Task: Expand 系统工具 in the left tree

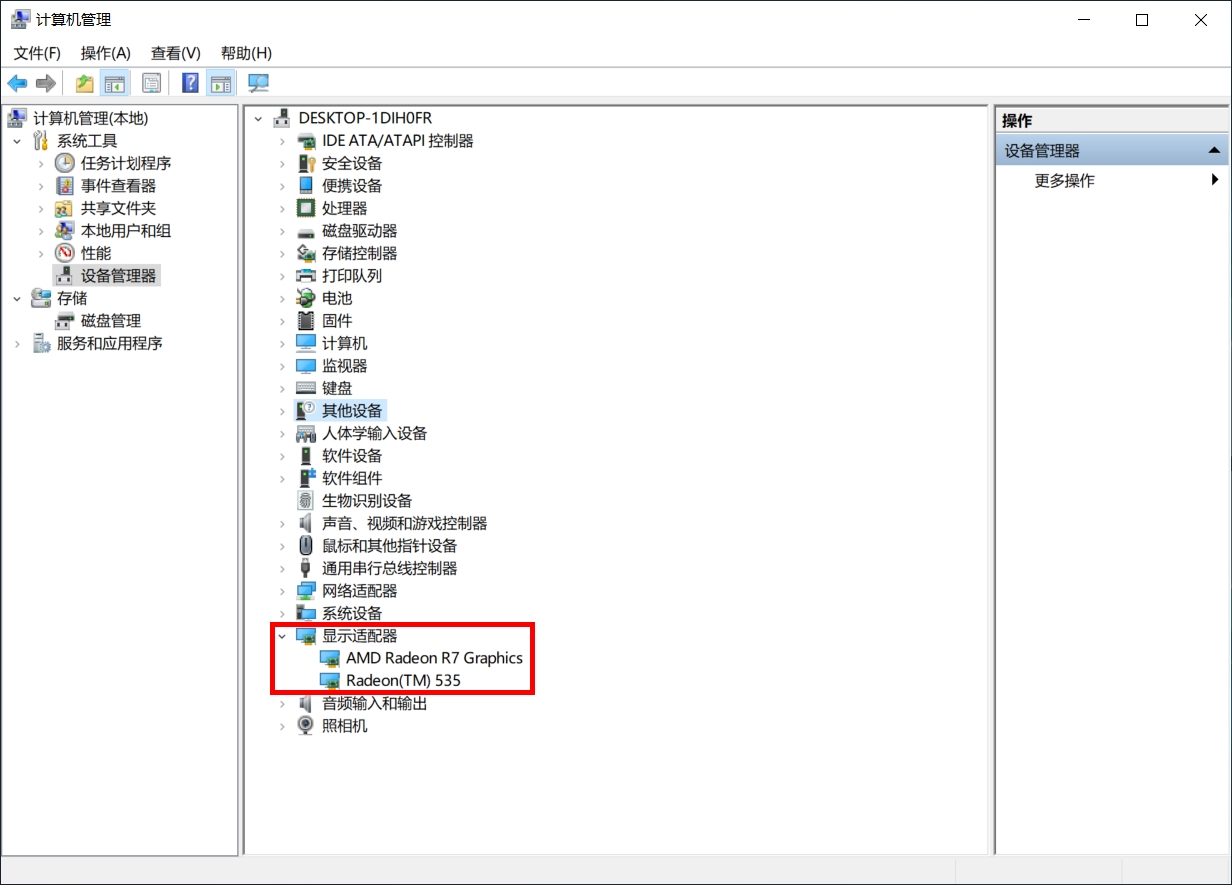Action: click(x=16, y=140)
